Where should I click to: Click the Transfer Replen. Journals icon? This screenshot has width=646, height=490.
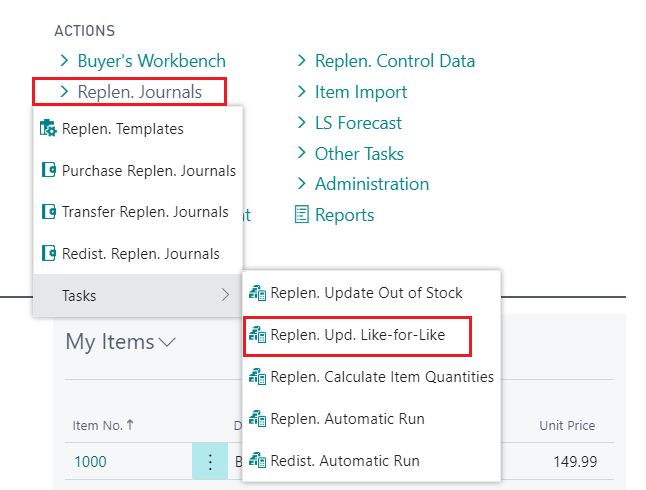(x=48, y=212)
